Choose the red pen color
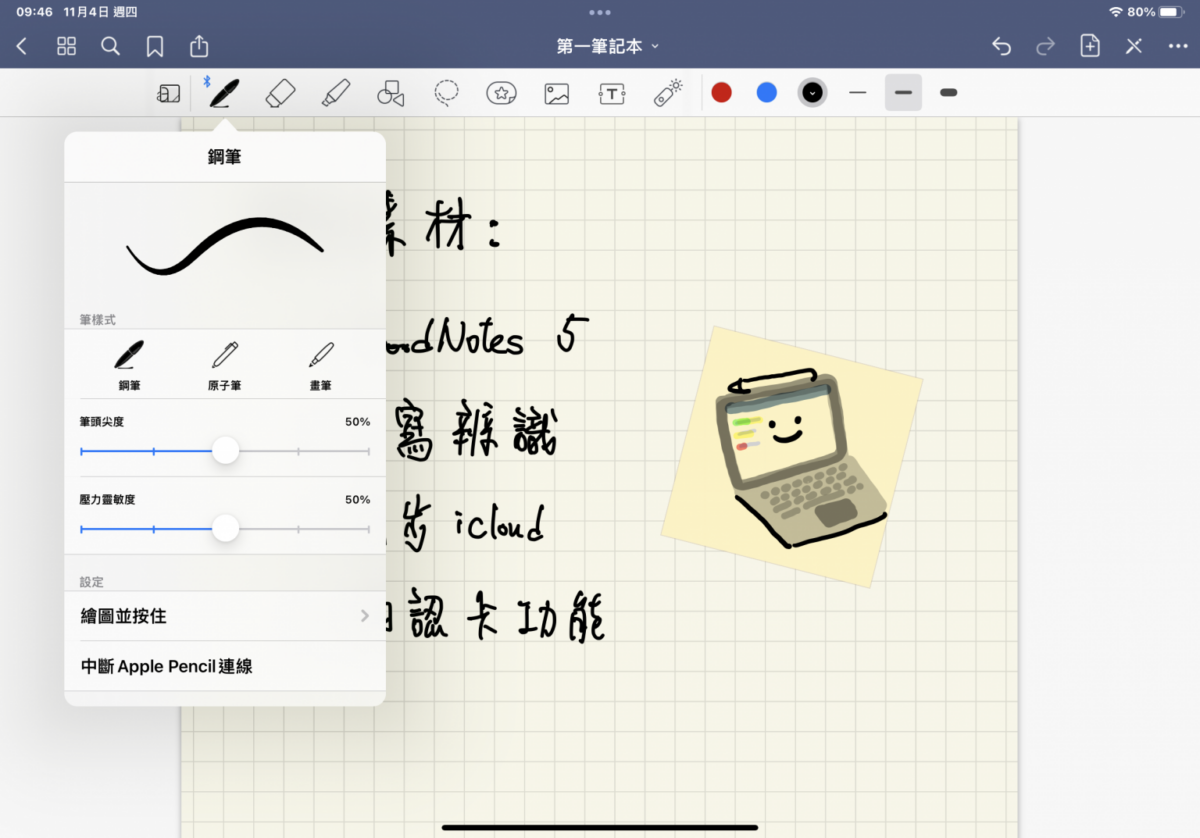Image resolution: width=1200 pixels, height=838 pixels. coord(721,93)
